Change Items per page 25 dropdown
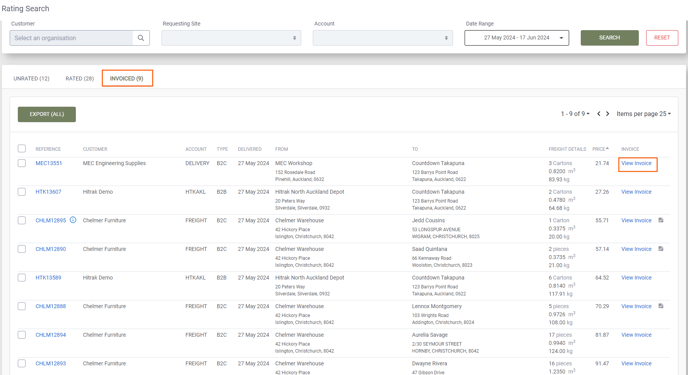688x375 pixels. pyautogui.click(x=644, y=114)
